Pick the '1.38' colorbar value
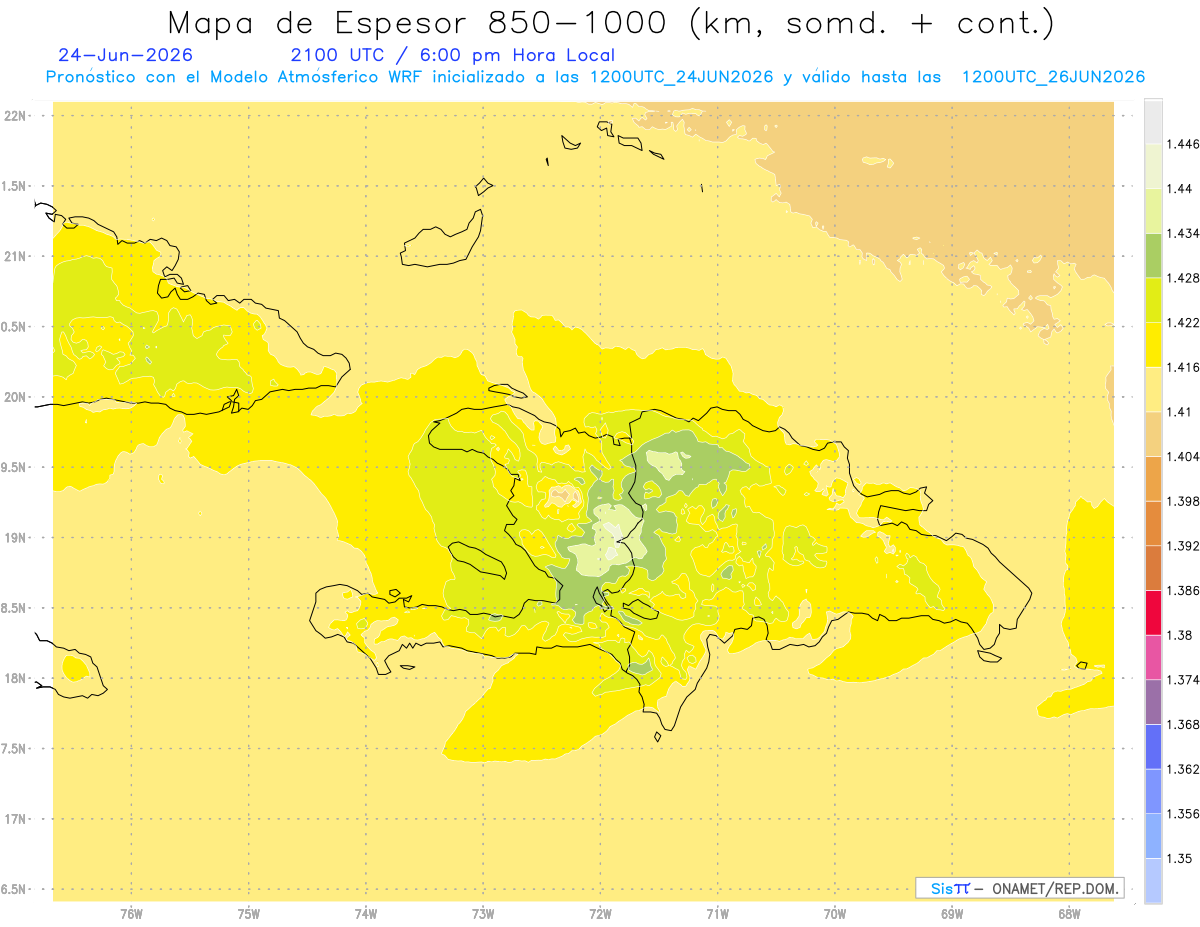This screenshot has width=1200, height=927. point(1180,635)
